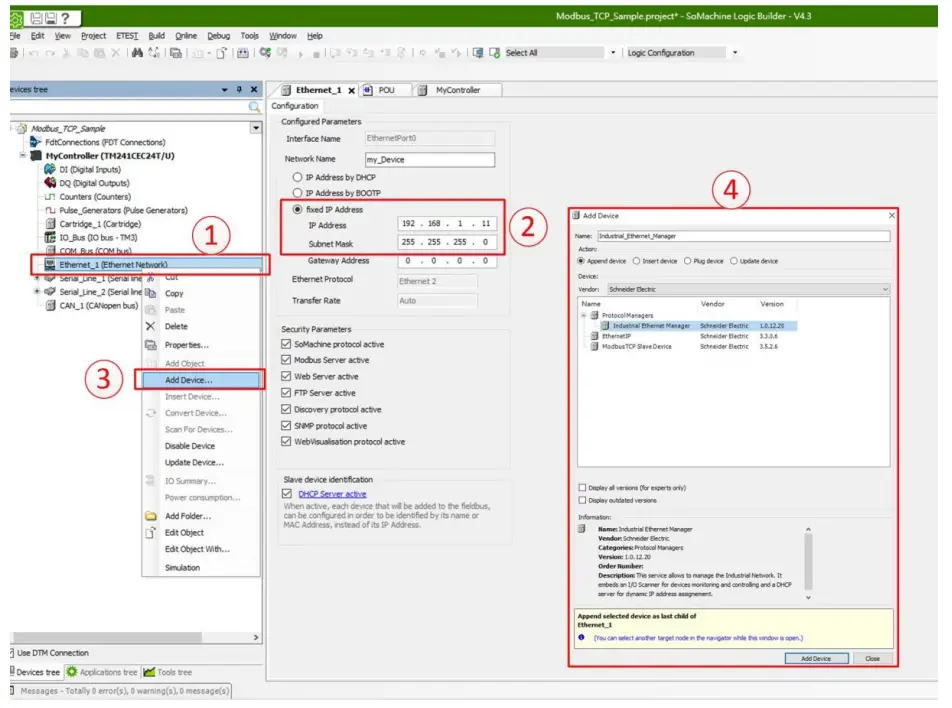Click the FdtConnections icon in devices tree
Image resolution: width=952 pixels, height=708 pixels.
36,143
